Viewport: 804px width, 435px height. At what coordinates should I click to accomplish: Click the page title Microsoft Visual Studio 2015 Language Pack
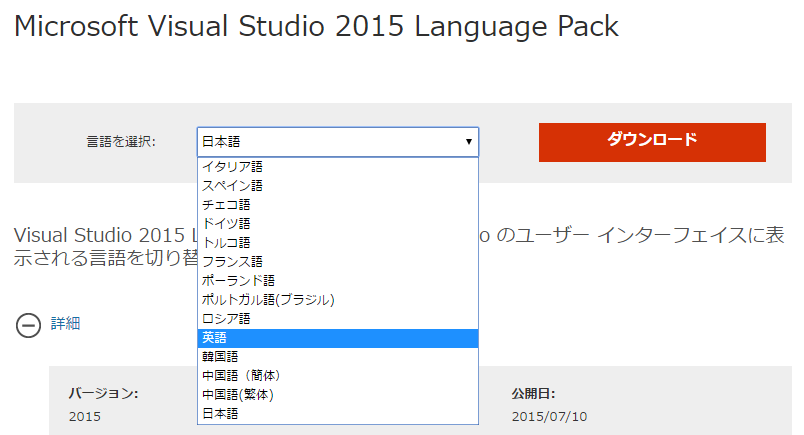pyautogui.click(x=316, y=26)
